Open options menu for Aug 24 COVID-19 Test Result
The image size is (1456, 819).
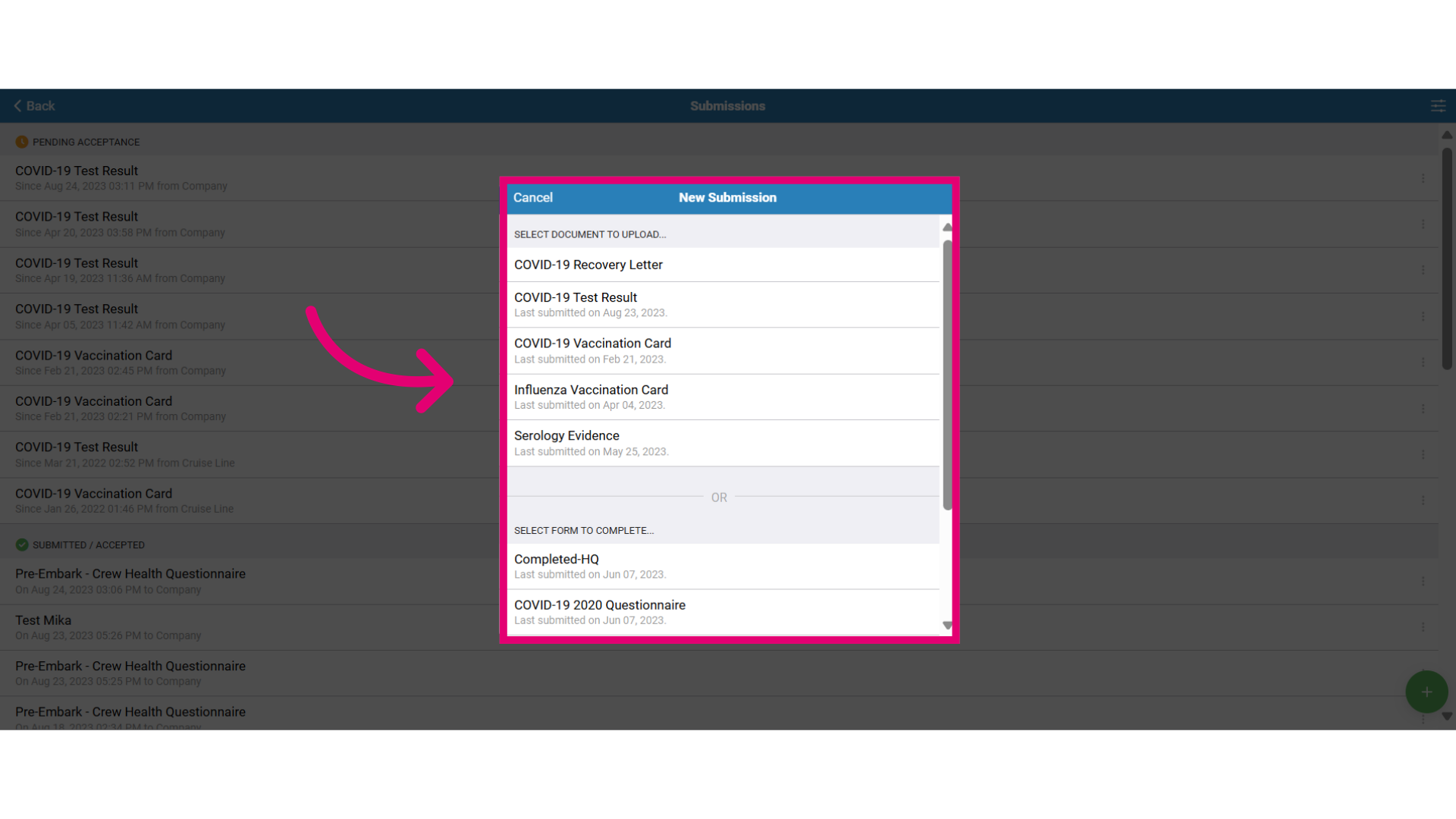click(x=1423, y=178)
